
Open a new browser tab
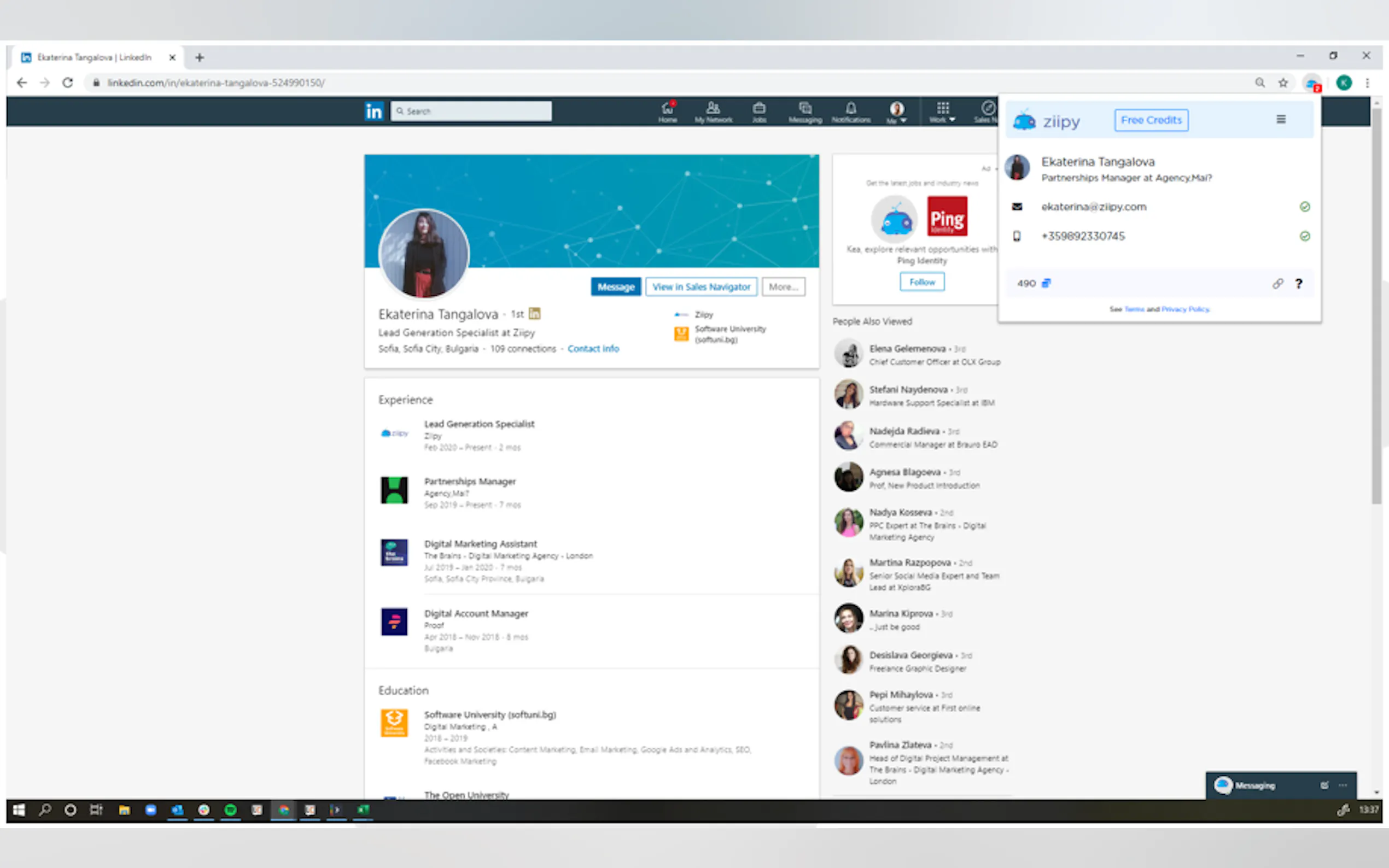coord(199,57)
